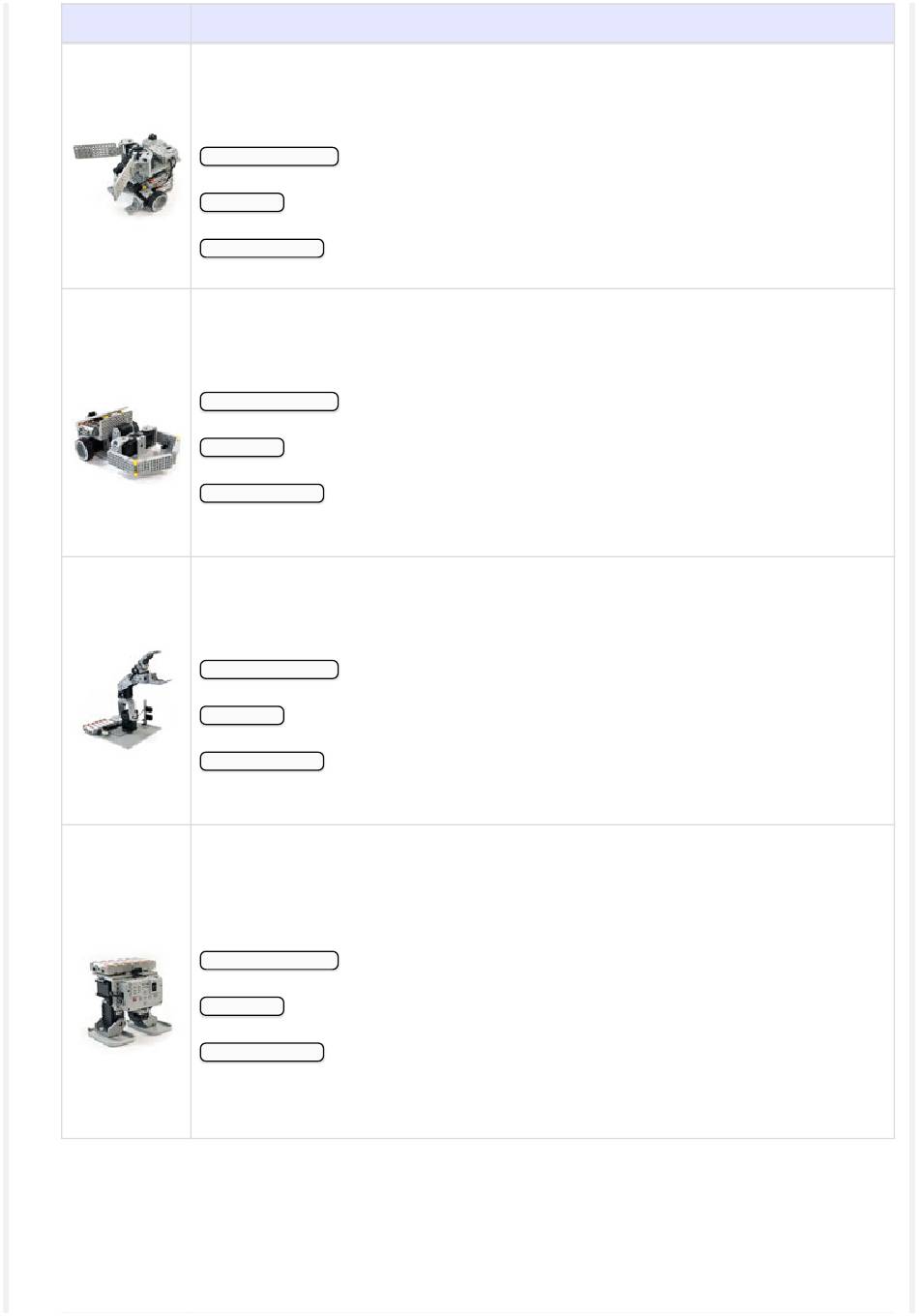
Task: Click the empty area above the flag robot's buttons
Action: coord(543,95)
